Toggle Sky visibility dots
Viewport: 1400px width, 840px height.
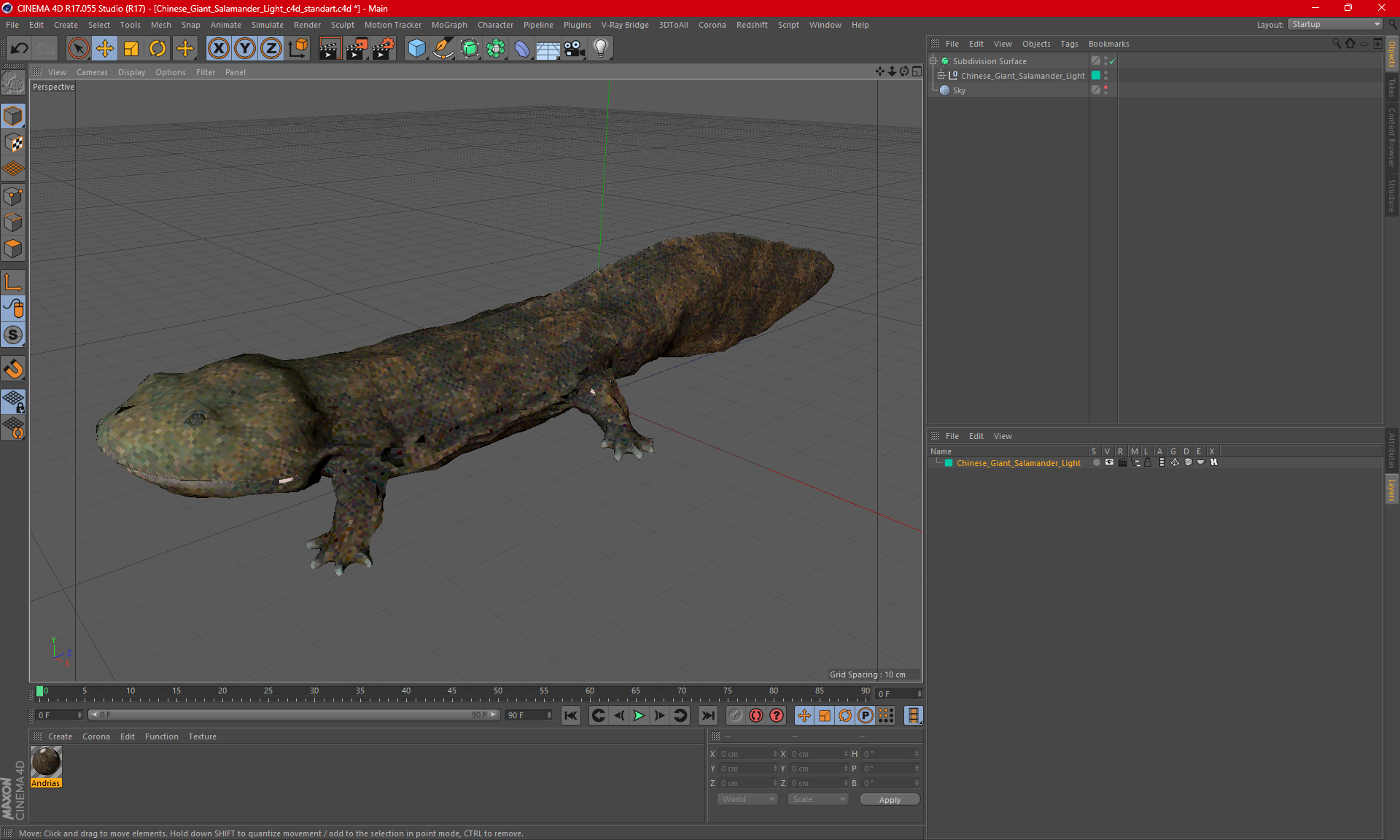pyautogui.click(x=1105, y=90)
